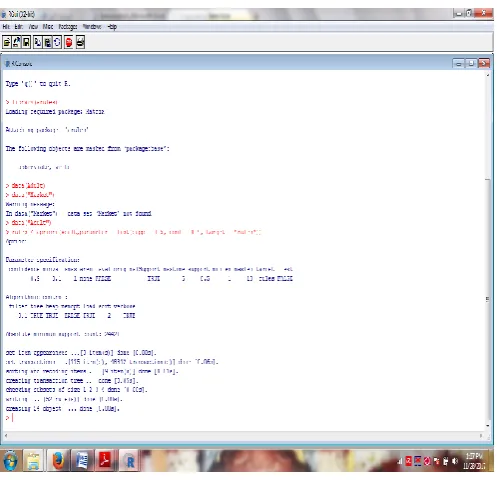Click 'creating transaction tree' output line
Screen dimensions: 497x480
tap(72, 380)
